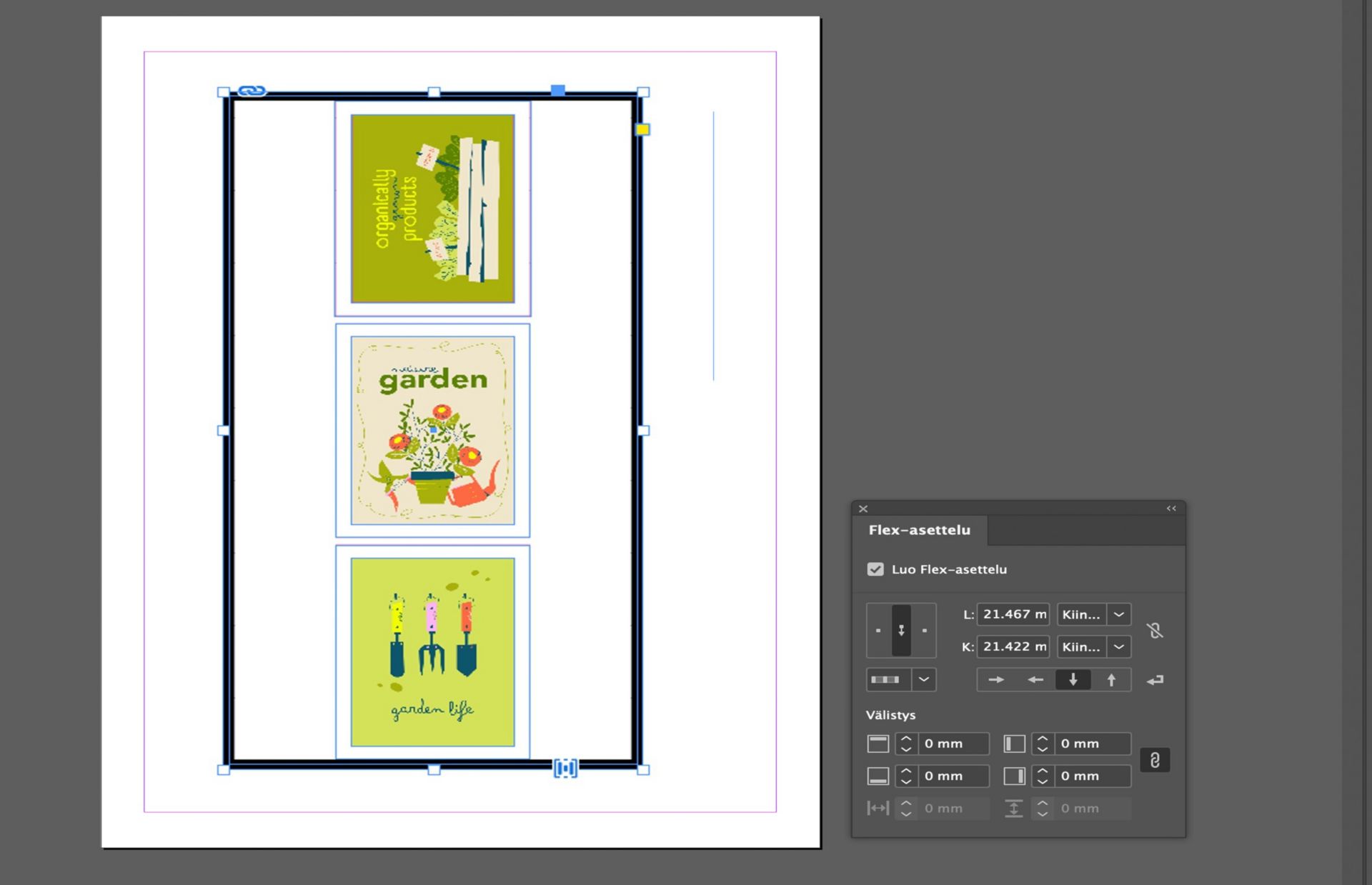This screenshot has width=1372, height=885.
Task: Toggle the wrap items return-arrow icon
Action: click(x=1155, y=680)
